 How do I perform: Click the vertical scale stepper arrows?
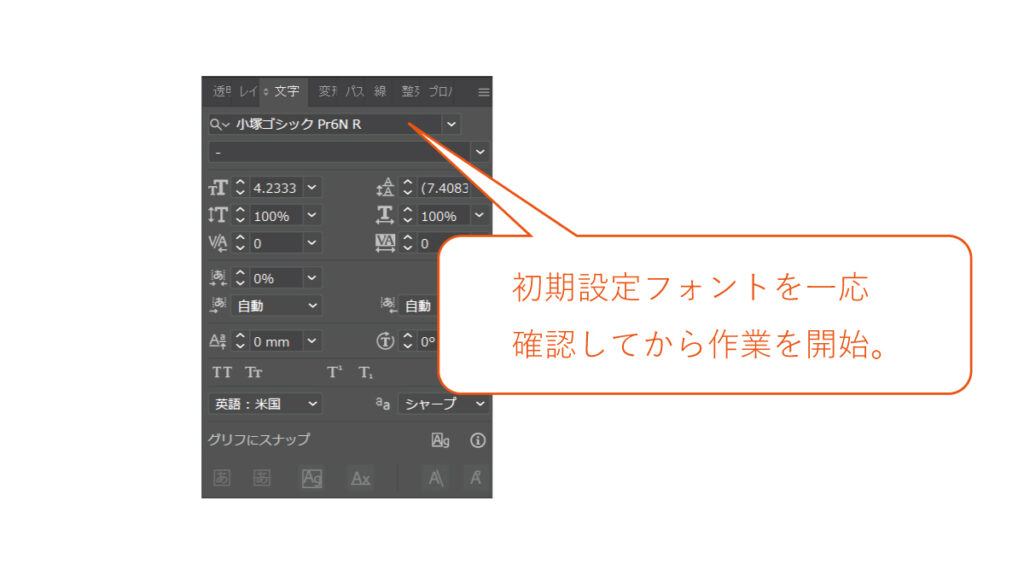coord(240,216)
